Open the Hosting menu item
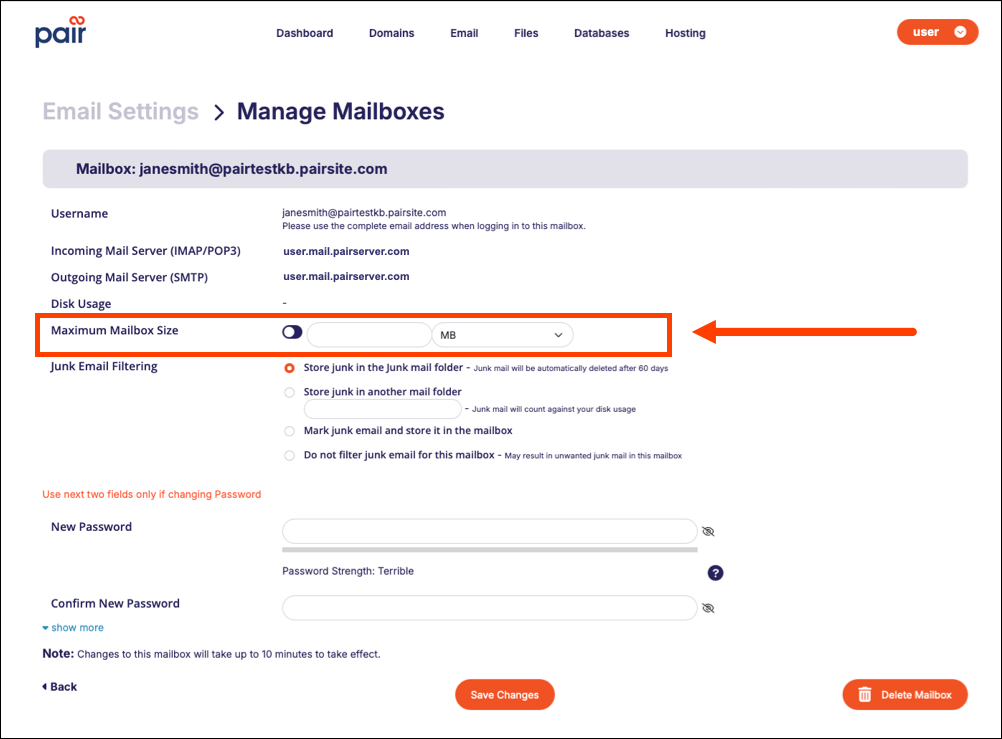Viewport: 1002px width, 739px height. pos(685,33)
